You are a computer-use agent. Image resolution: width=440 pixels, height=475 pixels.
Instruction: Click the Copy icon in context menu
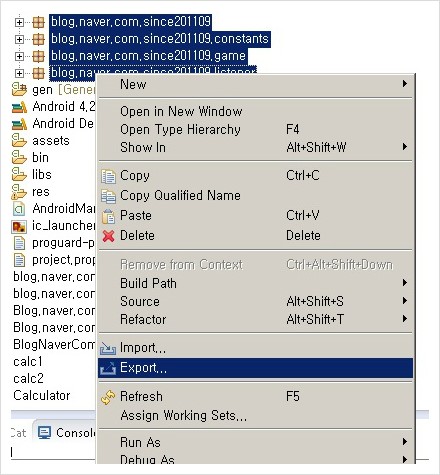tap(108, 176)
